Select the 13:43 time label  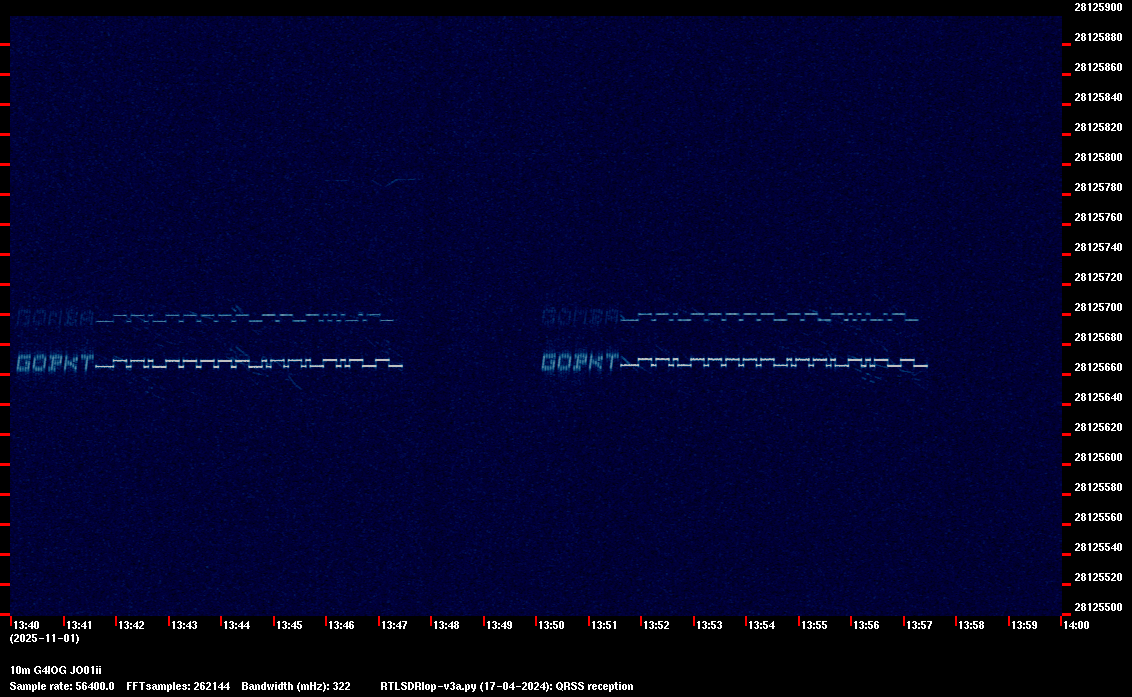pos(184,625)
